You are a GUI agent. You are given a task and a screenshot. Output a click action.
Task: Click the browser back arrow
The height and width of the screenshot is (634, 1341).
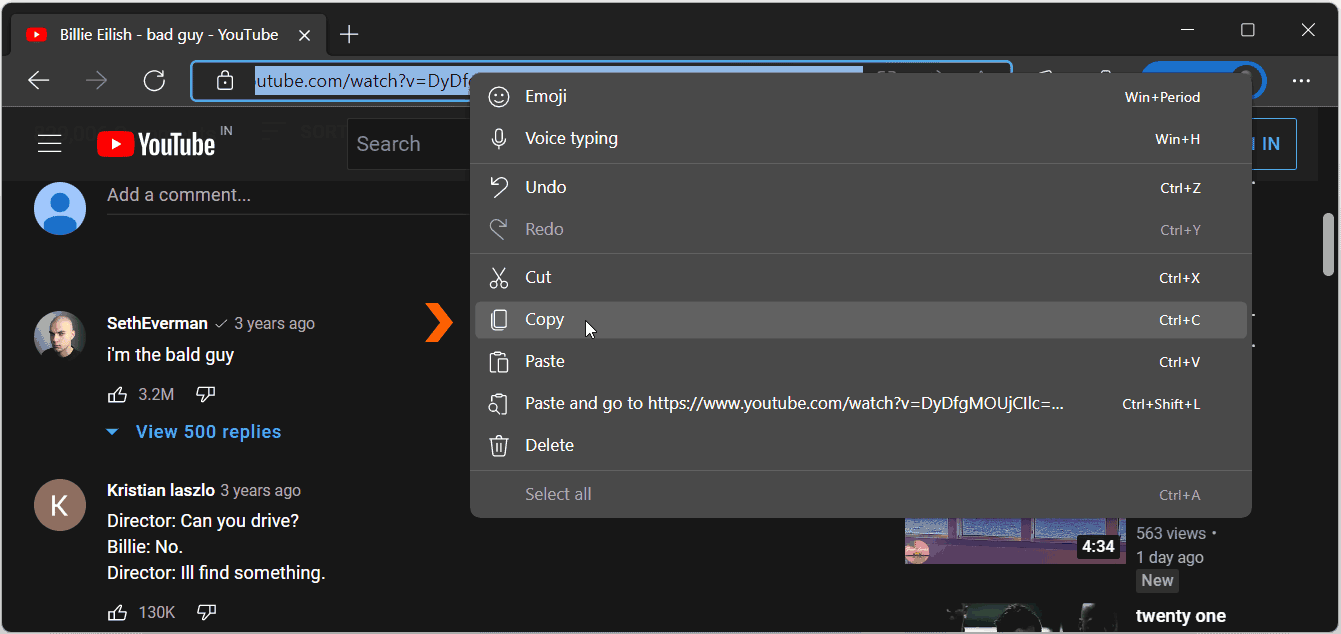(x=38, y=81)
